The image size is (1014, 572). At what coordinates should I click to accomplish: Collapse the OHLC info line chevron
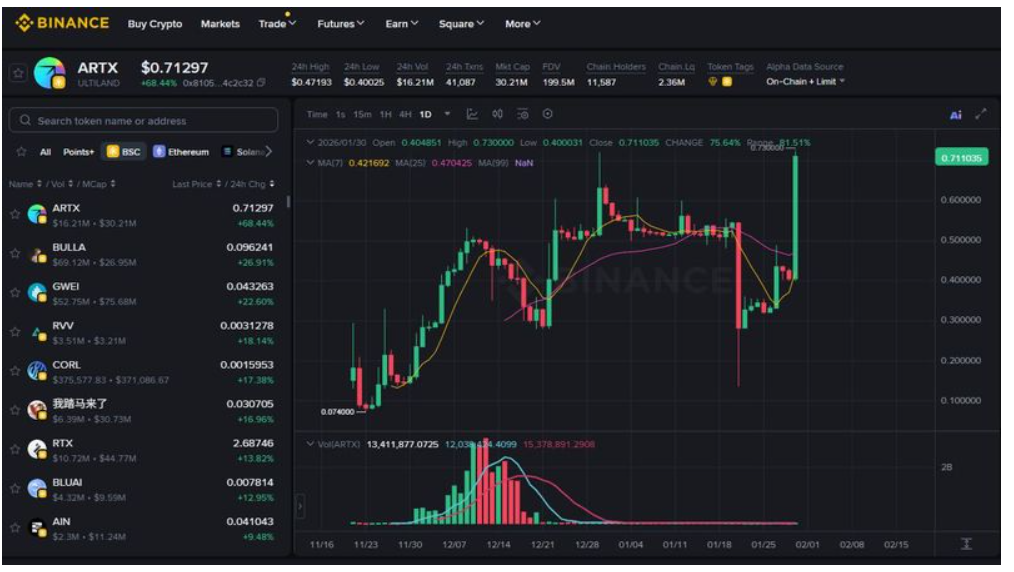point(310,142)
